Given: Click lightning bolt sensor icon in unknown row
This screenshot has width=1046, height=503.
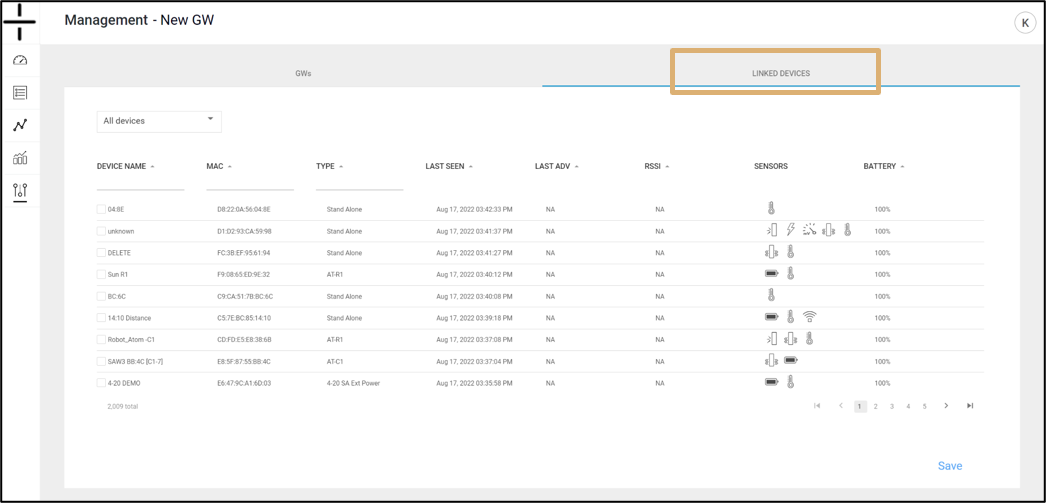Looking at the screenshot, I should (x=791, y=230).
